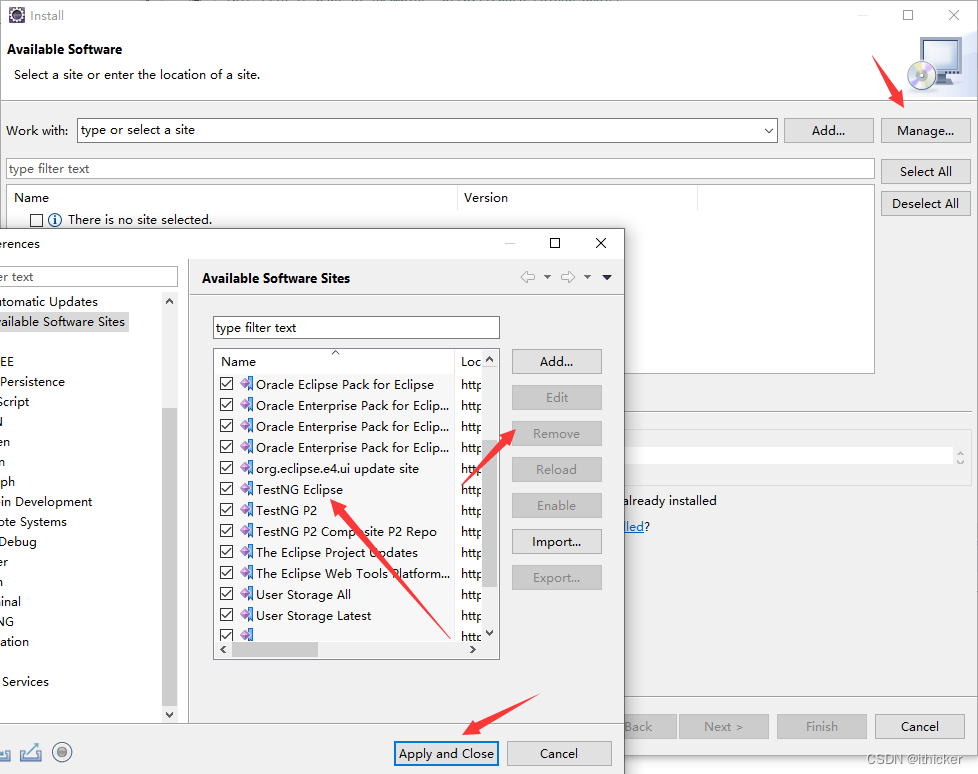Click the site icon for org.eclipse.e4.ui update site

(247, 468)
